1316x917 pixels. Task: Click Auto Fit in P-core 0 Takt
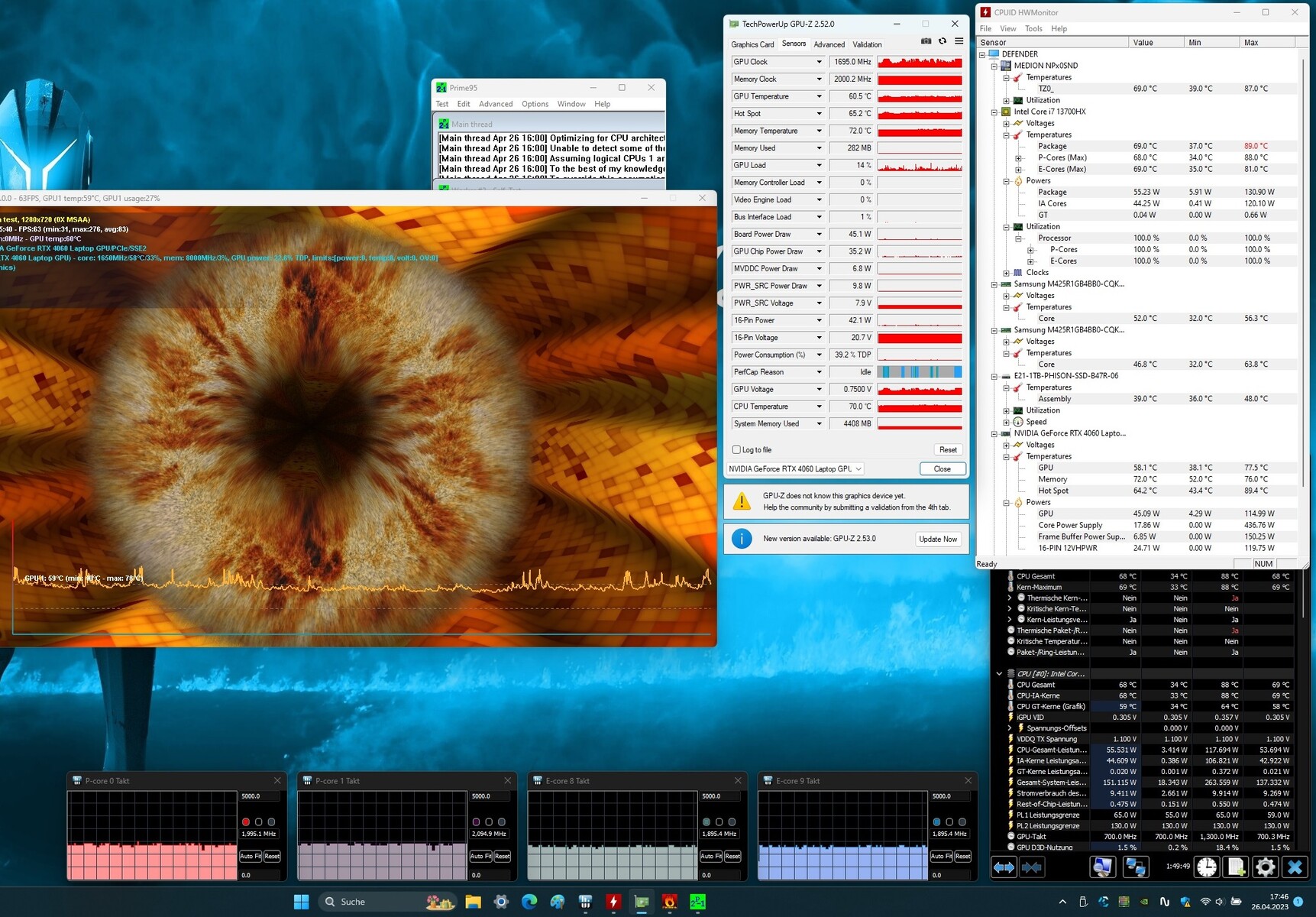coord(251,856)
